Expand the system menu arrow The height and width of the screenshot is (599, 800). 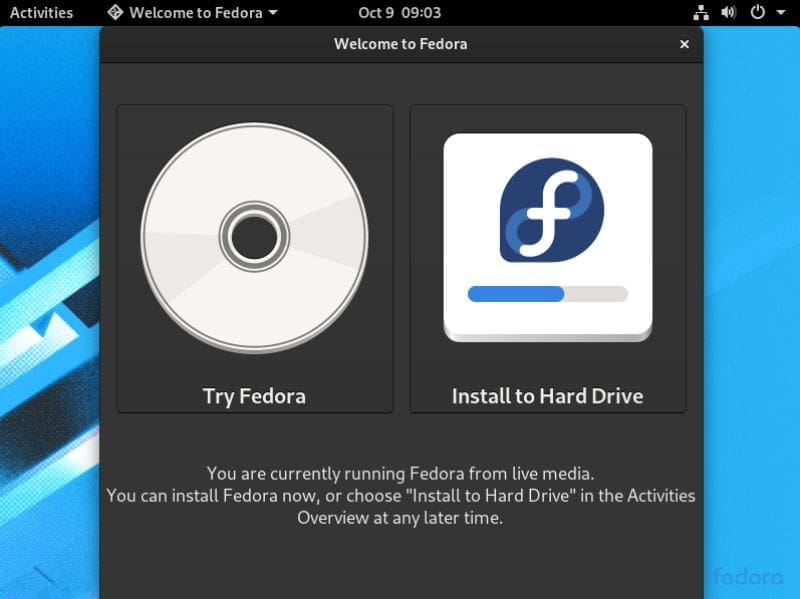click(x=781, y=13)
